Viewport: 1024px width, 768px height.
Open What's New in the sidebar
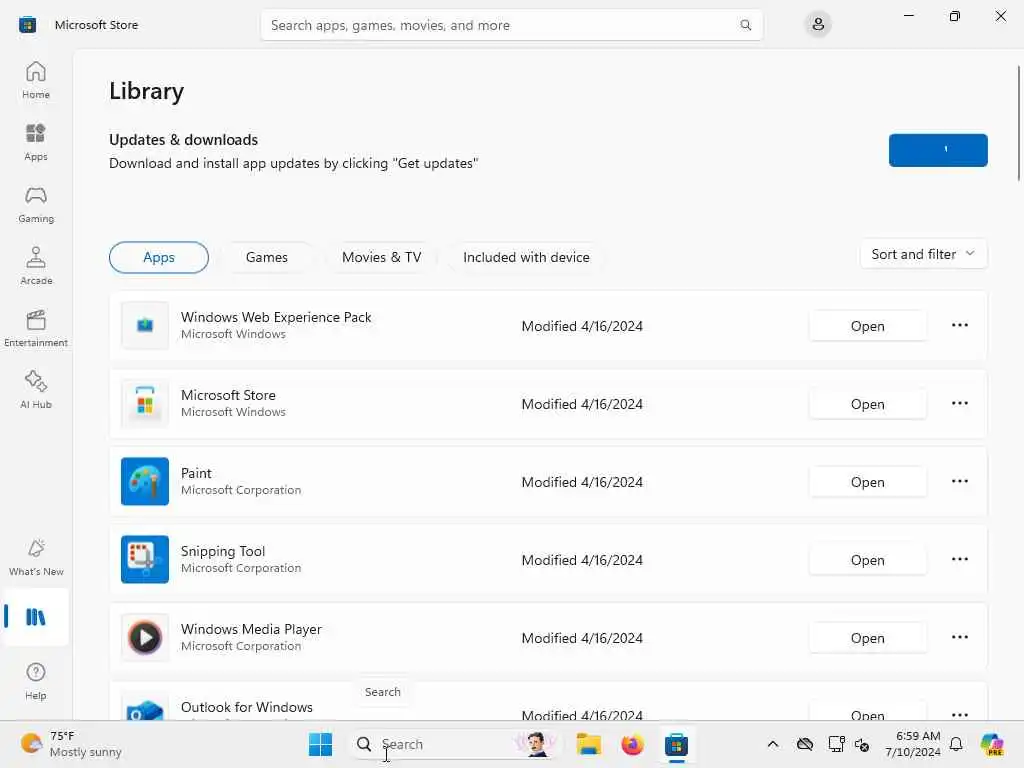(x=36, y=558)
